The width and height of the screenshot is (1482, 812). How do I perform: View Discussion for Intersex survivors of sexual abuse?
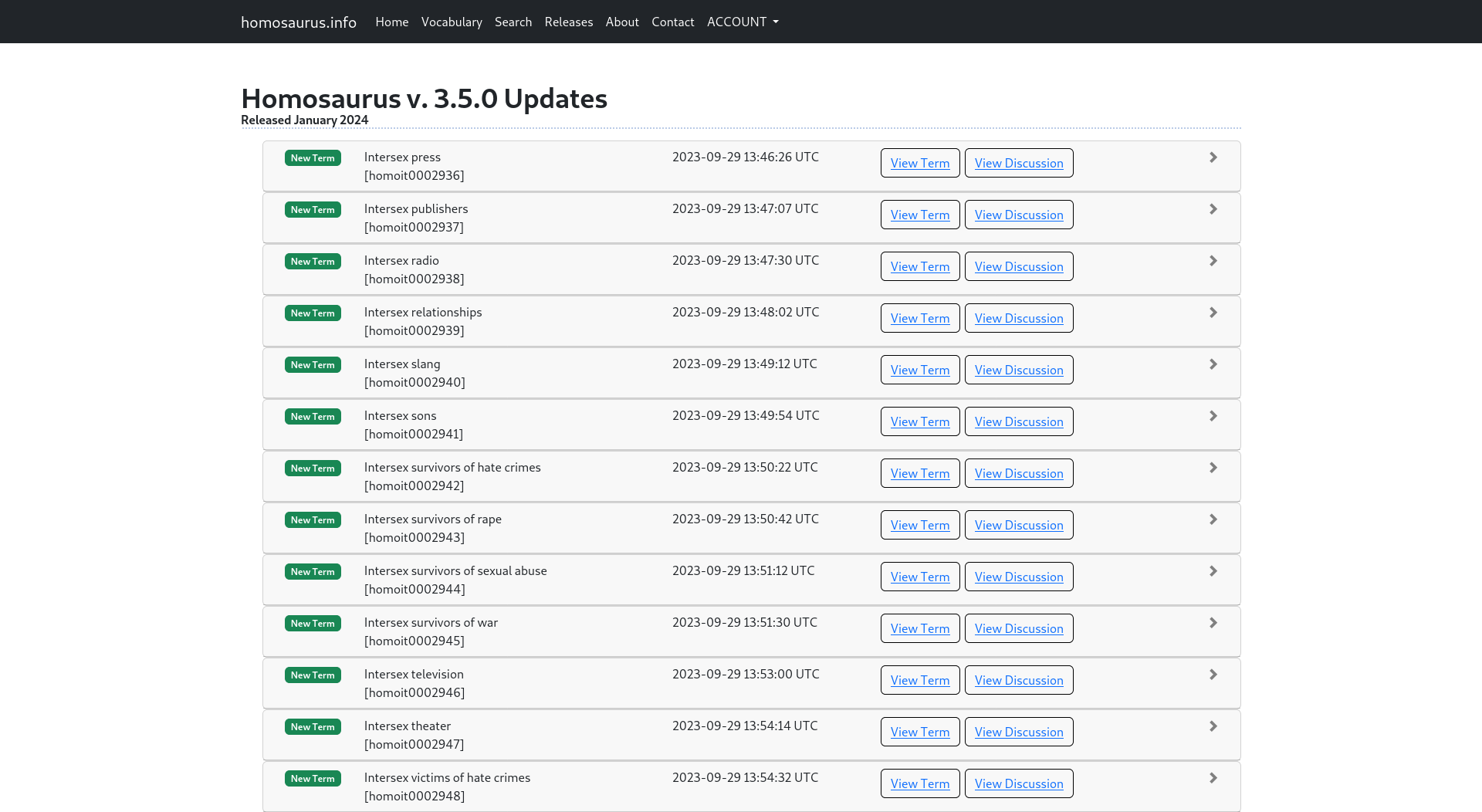[1018, 577]
